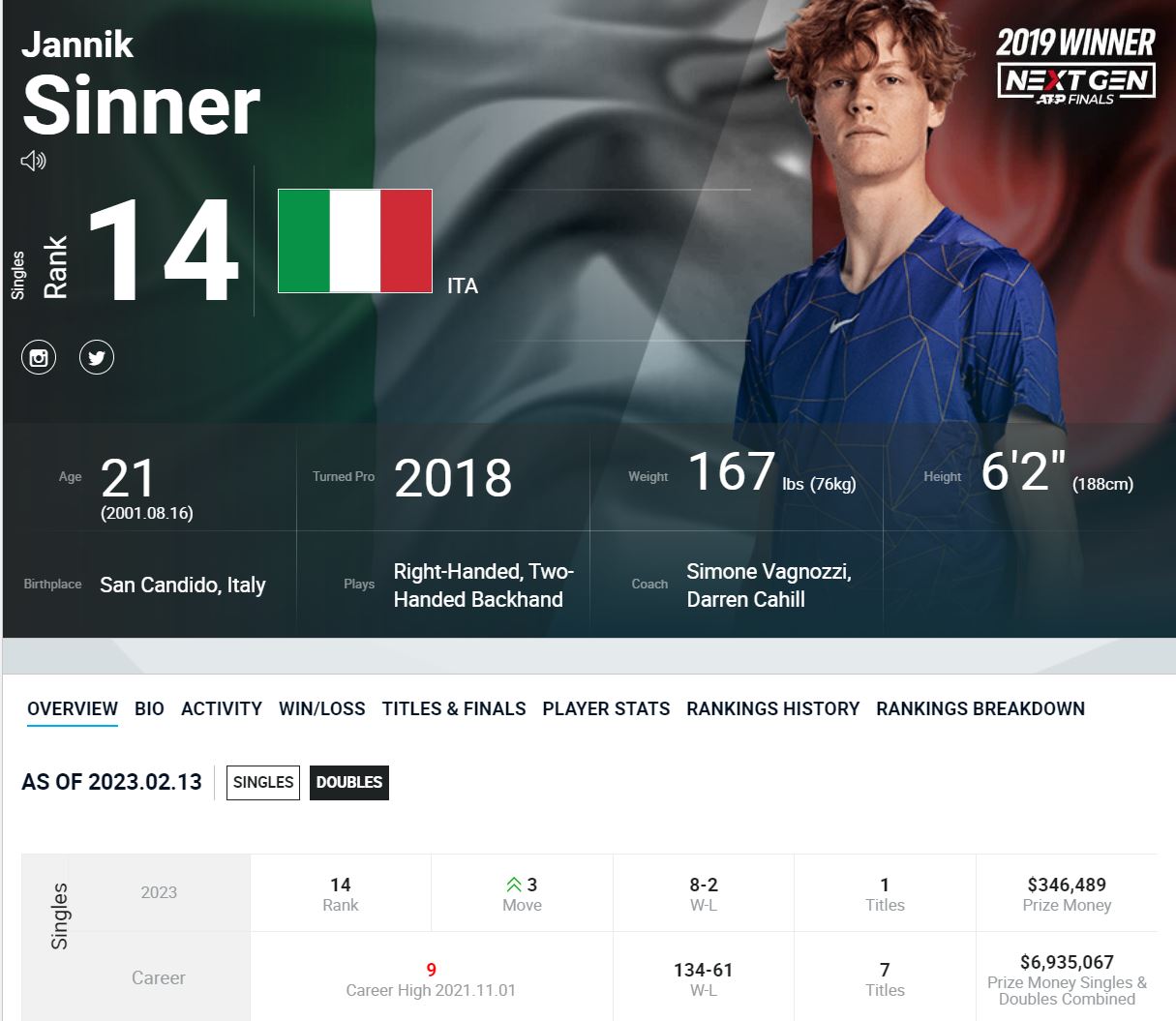This screenshot has height=1021, width=1176.
Task: Toggle the DOUBLES stats view
Action: (349, 782)
